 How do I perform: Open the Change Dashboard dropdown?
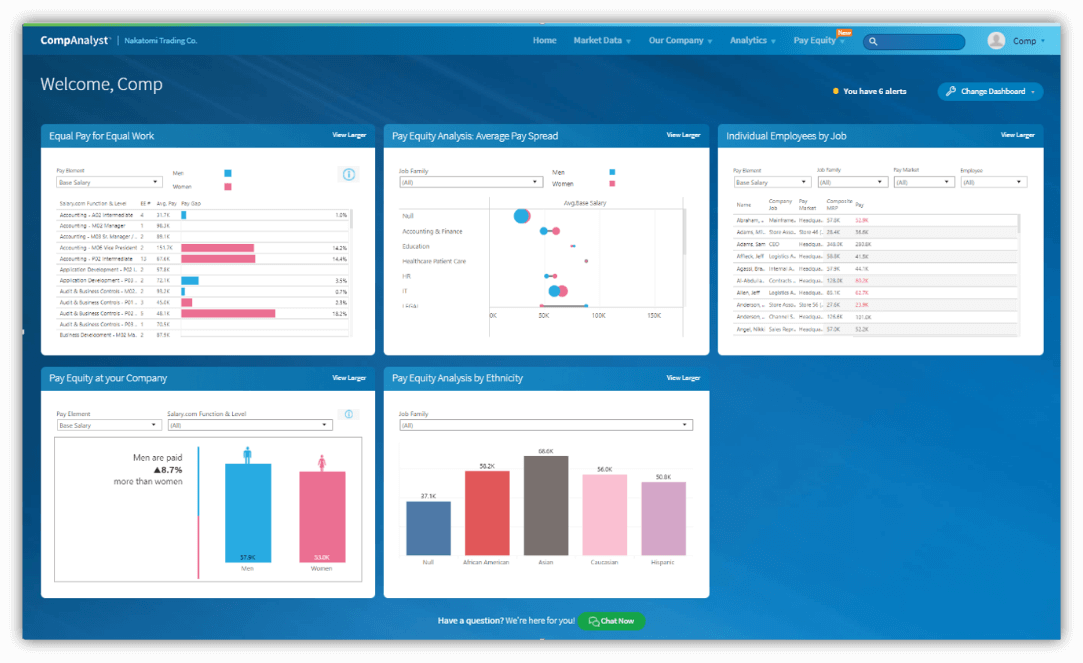990,91
